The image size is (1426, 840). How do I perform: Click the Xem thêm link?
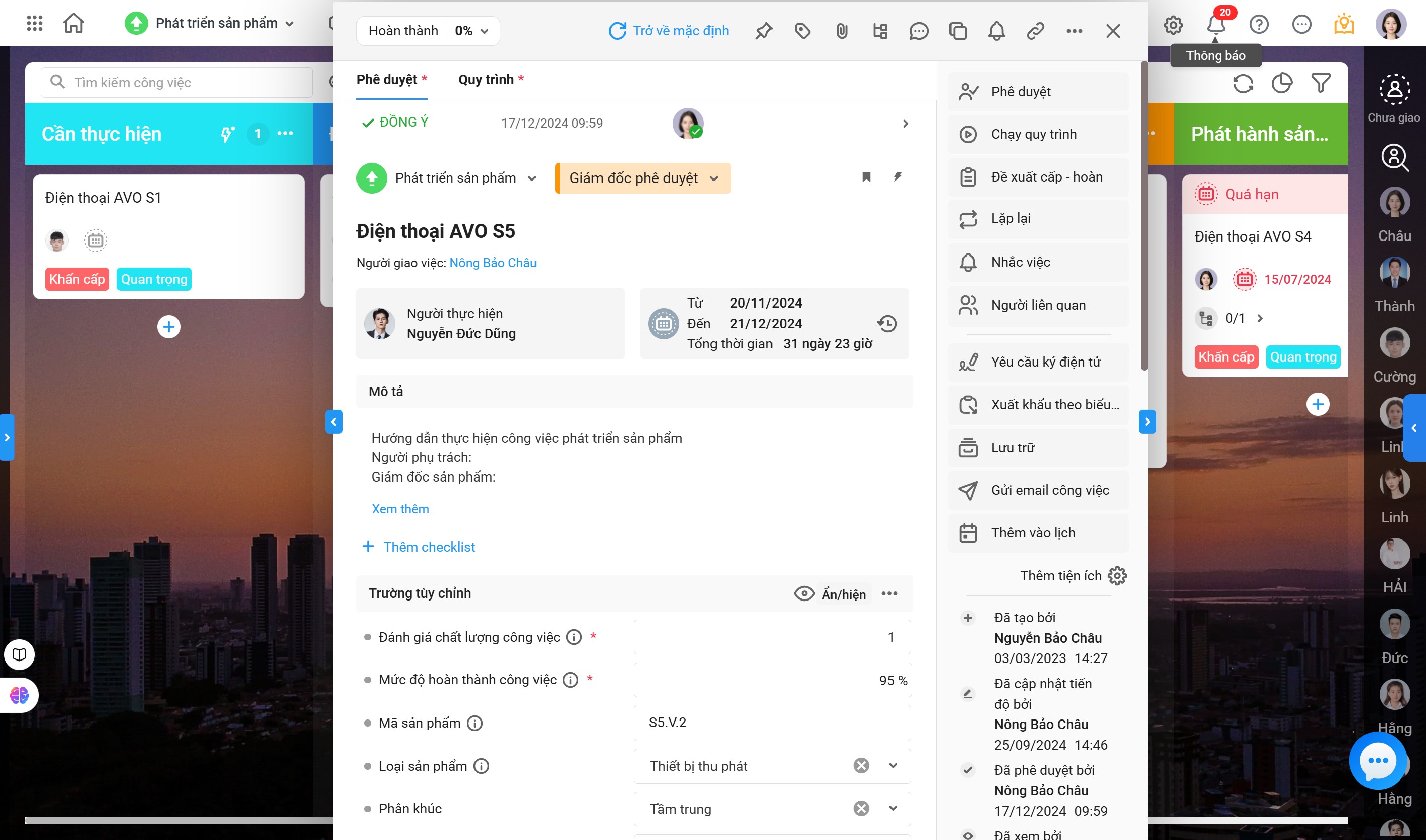pyautogui.click(x=400, y=509)
